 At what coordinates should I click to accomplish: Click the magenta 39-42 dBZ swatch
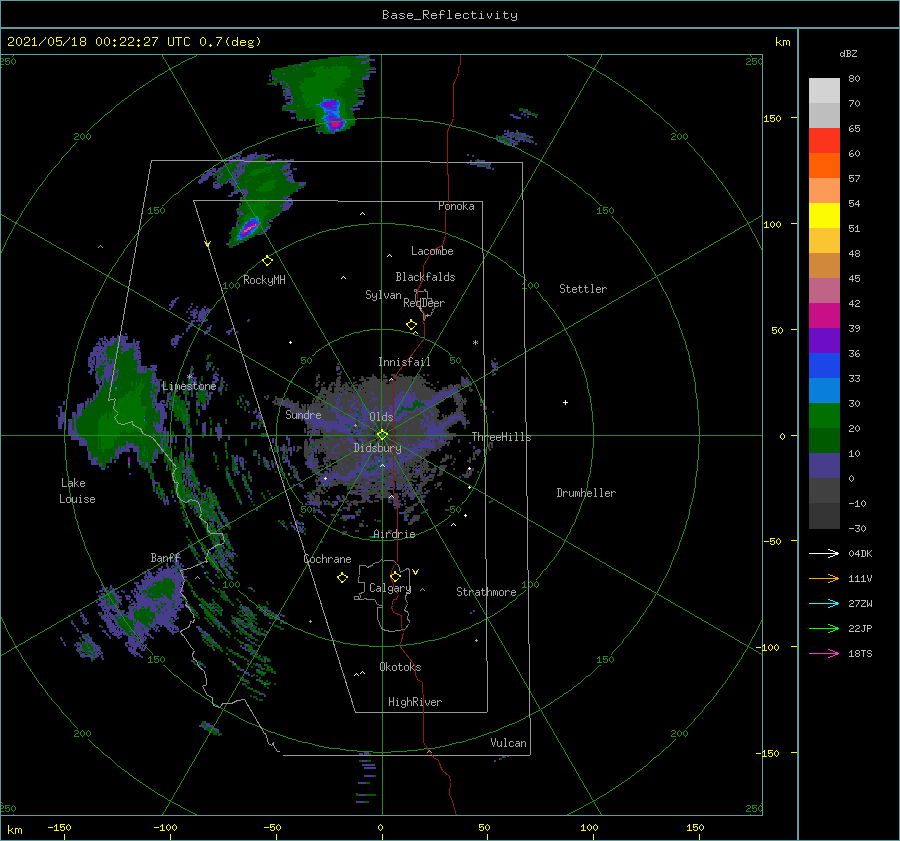[x=824, y=316]
